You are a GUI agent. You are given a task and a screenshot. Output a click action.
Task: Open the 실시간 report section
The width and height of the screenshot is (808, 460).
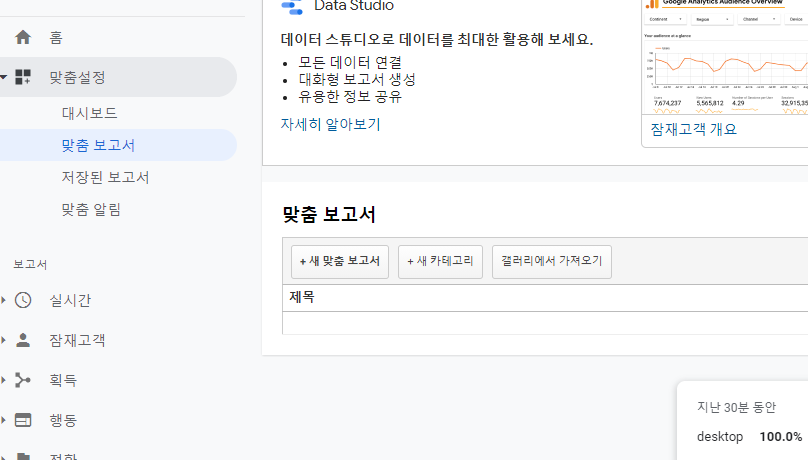[x=70, y=300]
